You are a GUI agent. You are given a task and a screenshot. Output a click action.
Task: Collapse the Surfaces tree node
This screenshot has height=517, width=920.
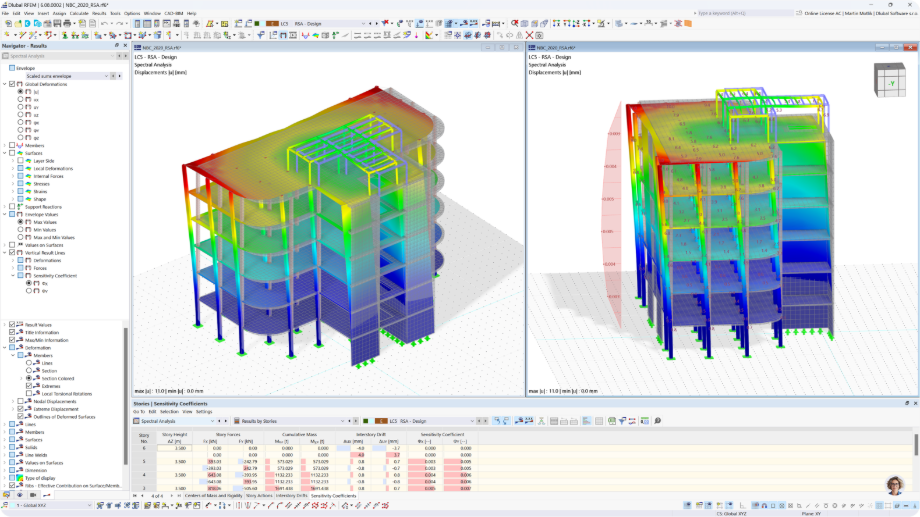pos(5,153)
